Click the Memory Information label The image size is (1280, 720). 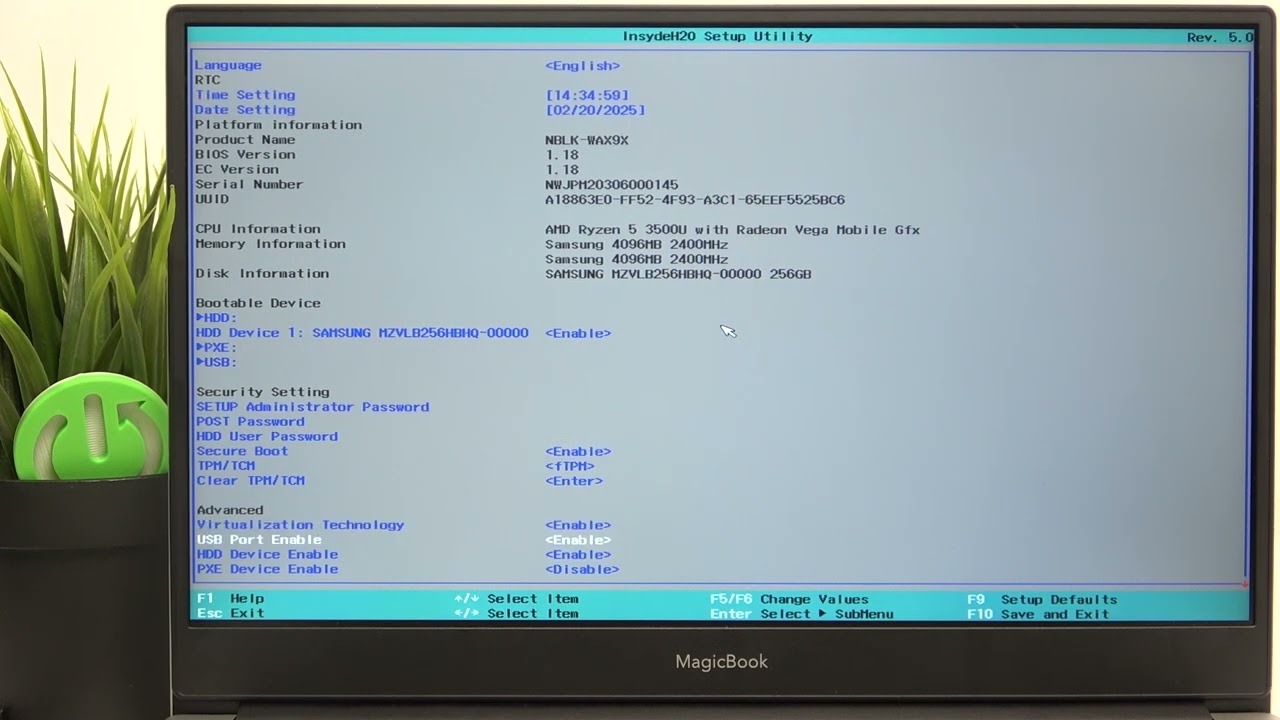(x=270, y=244)
